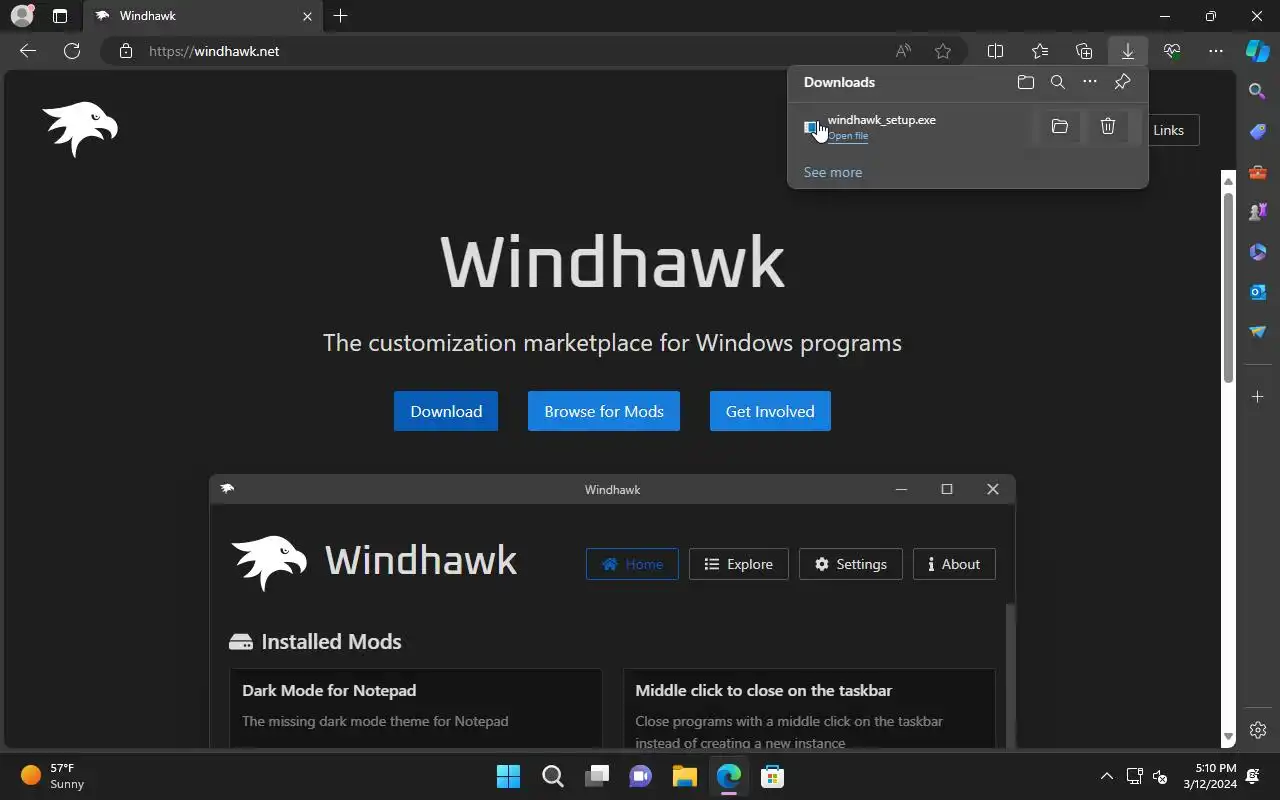The width and height of the screenshot is (1280, 800).
Task: Add page to favorites star
Action: [x=943, y=51]
